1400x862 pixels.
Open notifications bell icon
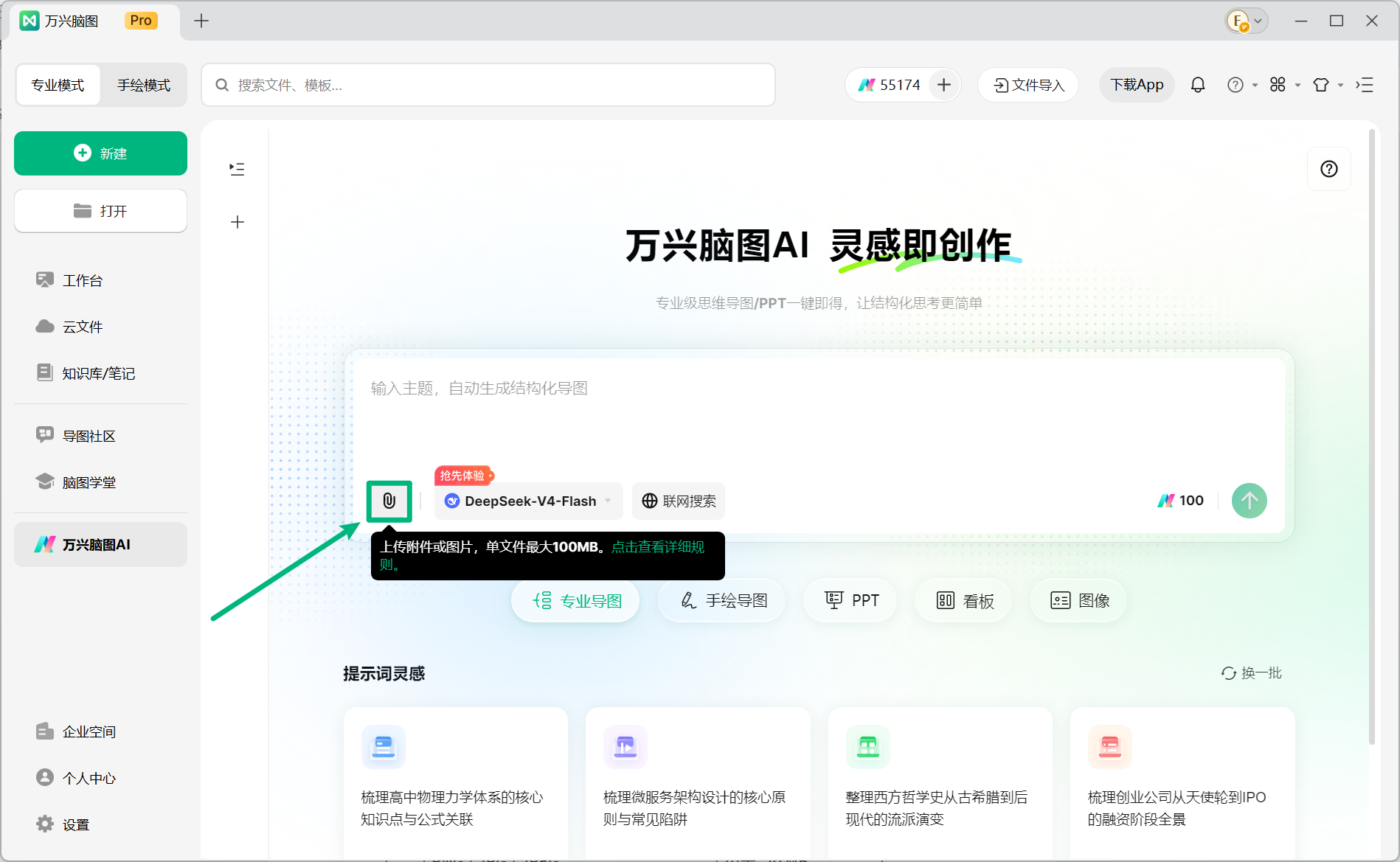(1198, 85)
